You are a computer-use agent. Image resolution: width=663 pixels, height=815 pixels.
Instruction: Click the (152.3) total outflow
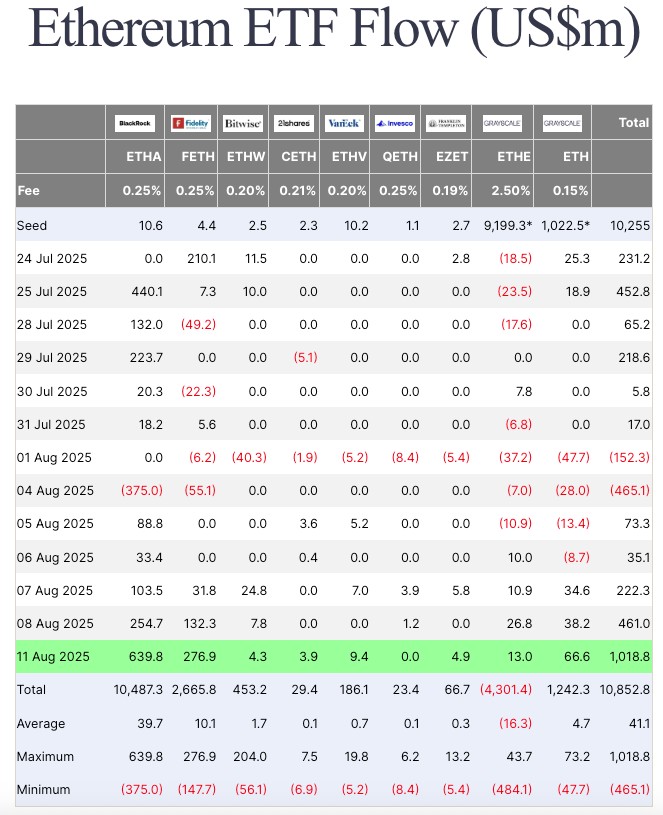coord(630,457)
